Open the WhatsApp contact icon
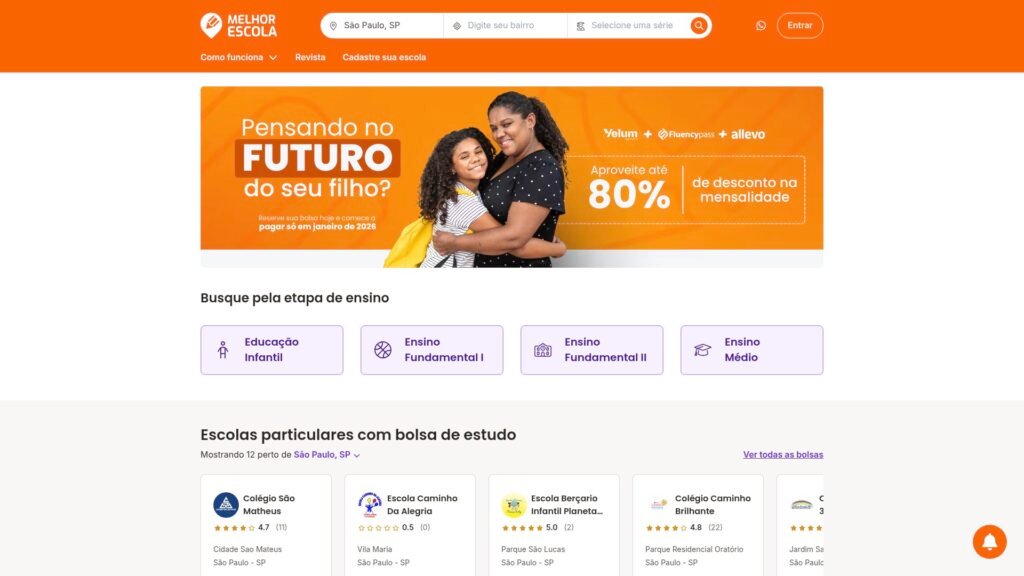The image size is (1024, 576). 761,25
